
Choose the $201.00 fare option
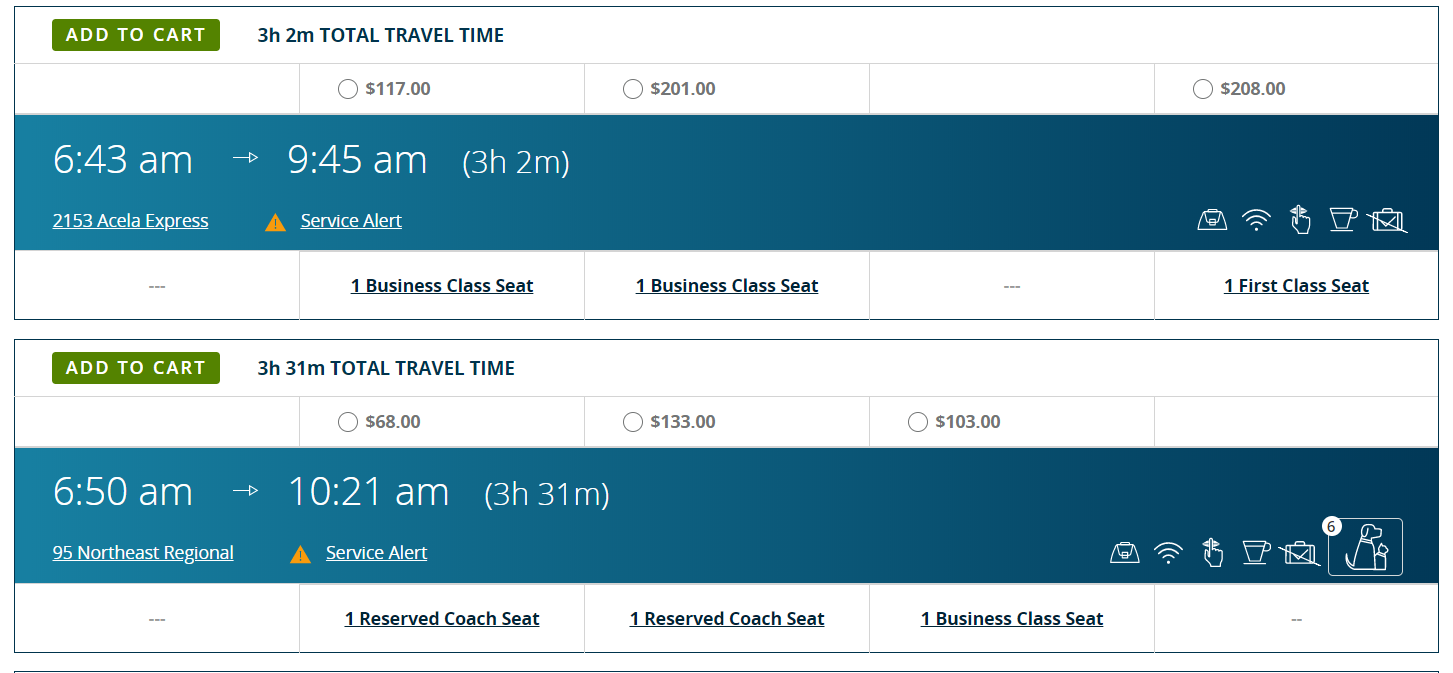pos(633,89)
